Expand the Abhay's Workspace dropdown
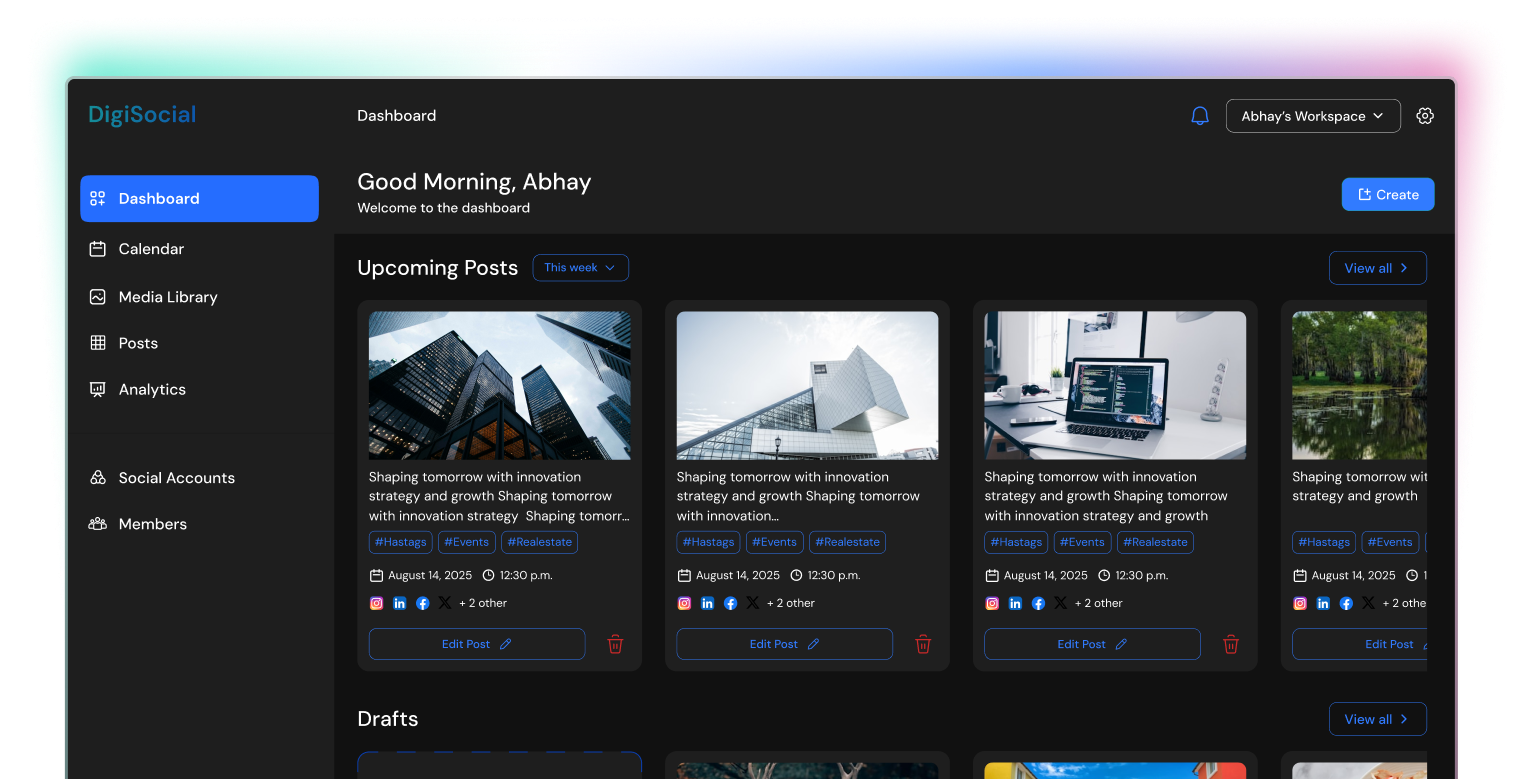The height and width of the screenshot is (779, 1523). point(1312,116)
